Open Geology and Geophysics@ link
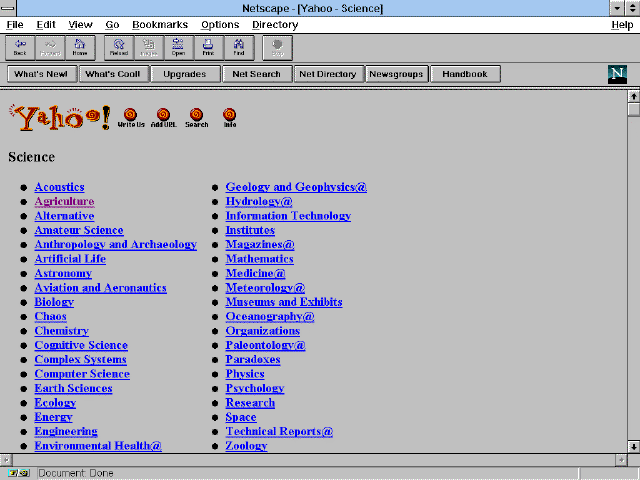 click(296, 187)
